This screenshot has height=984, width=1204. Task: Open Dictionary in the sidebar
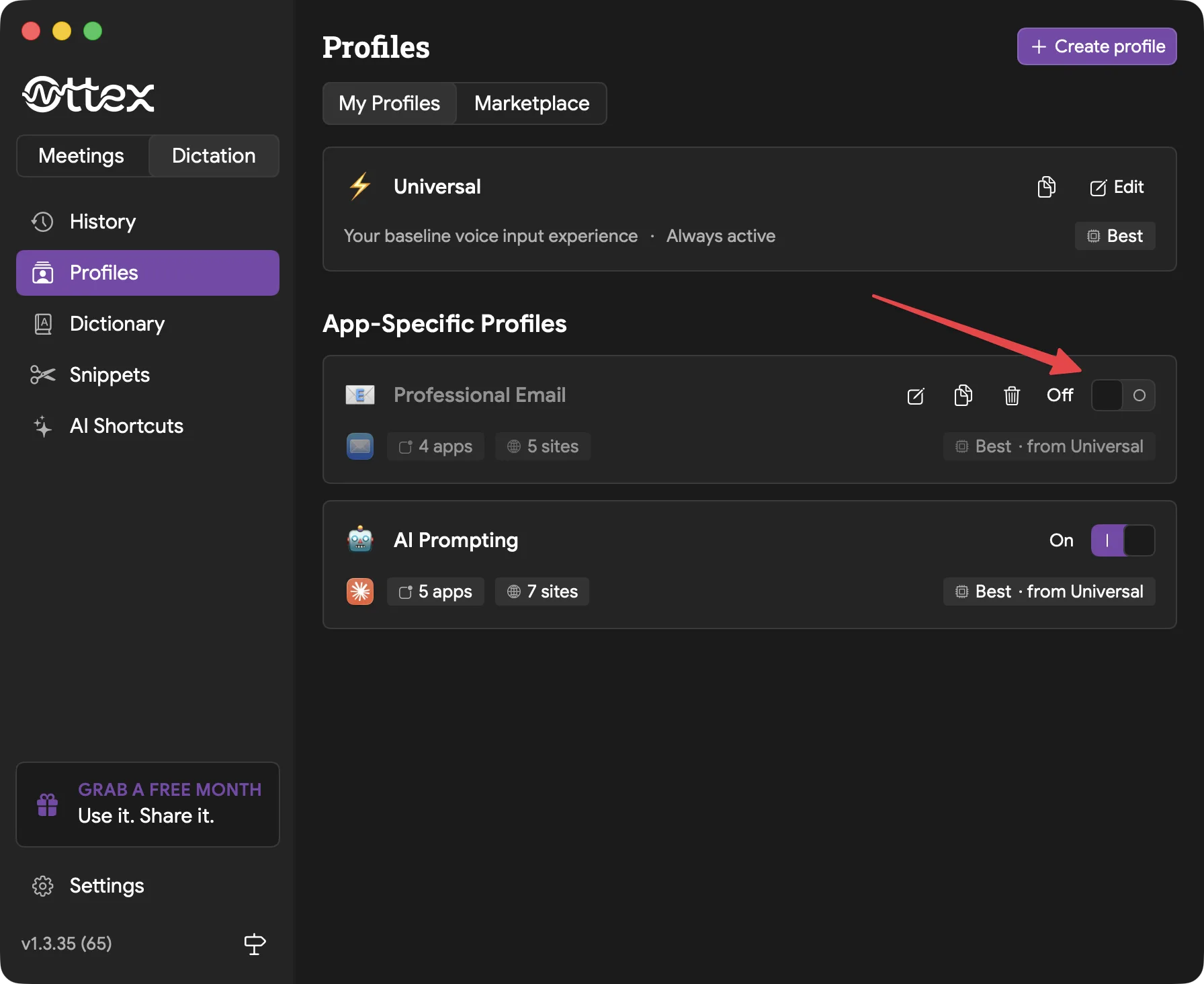tap(148, 324)
